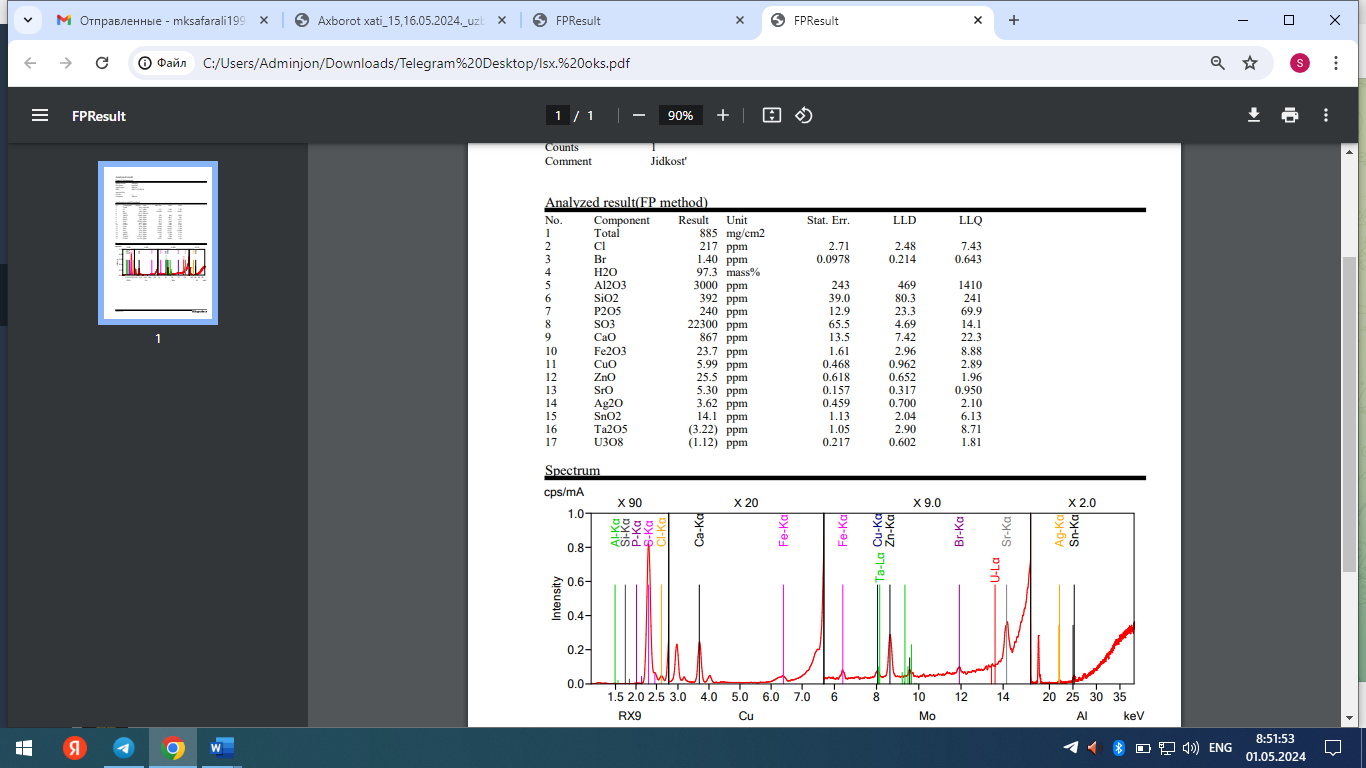Click the zoom out minus button
Viewport: 1366px width, 768px height.
[639, 115]
